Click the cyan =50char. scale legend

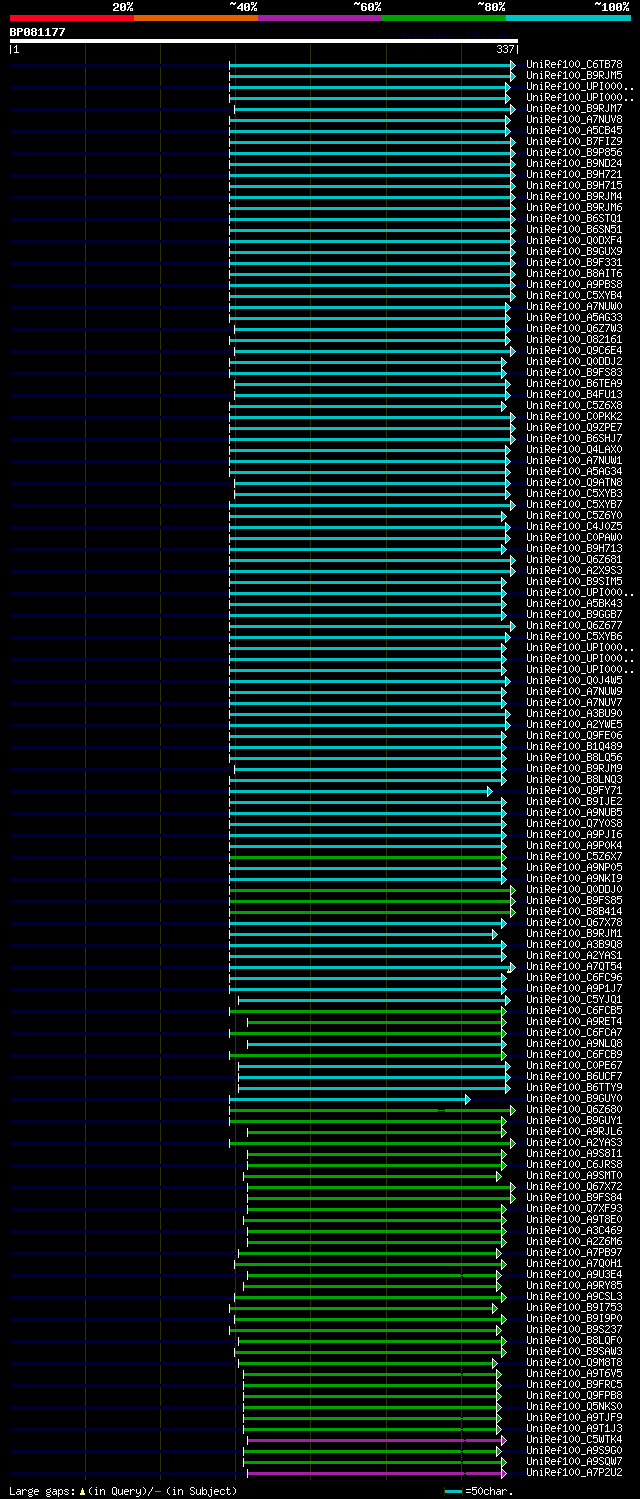pyautogui.click(x=479, y=1491)
